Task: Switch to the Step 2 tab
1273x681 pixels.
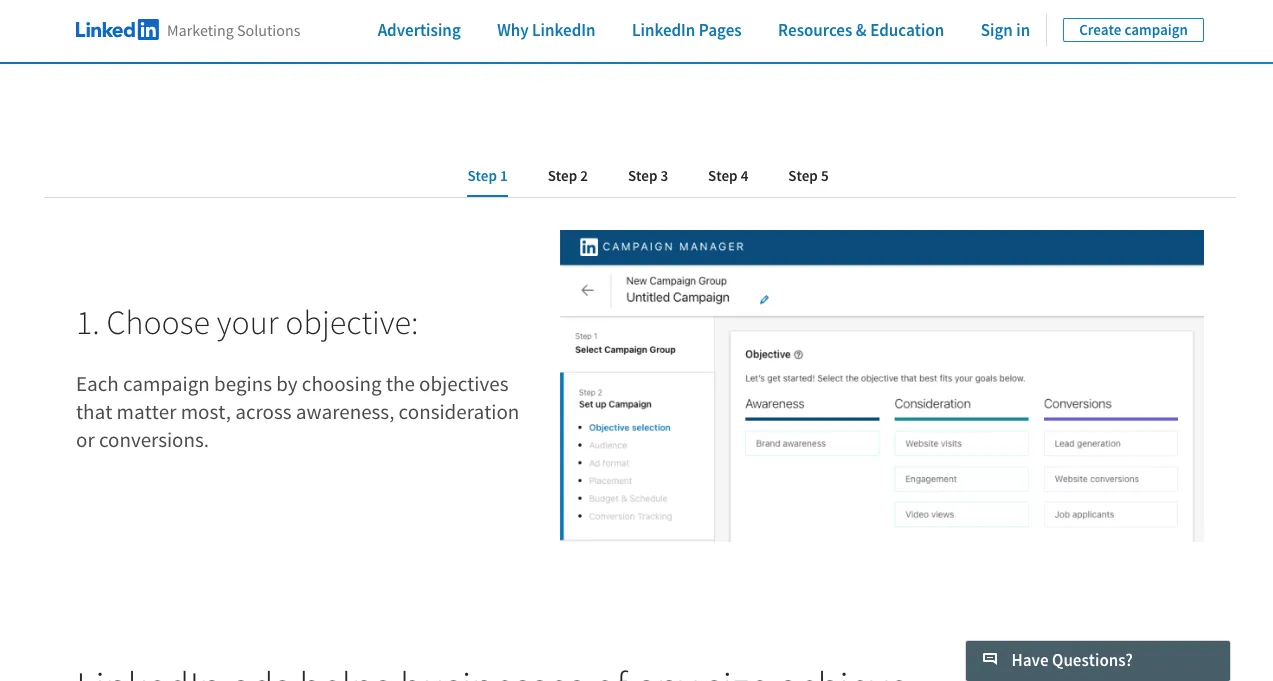Action: (x=568, y=176)
